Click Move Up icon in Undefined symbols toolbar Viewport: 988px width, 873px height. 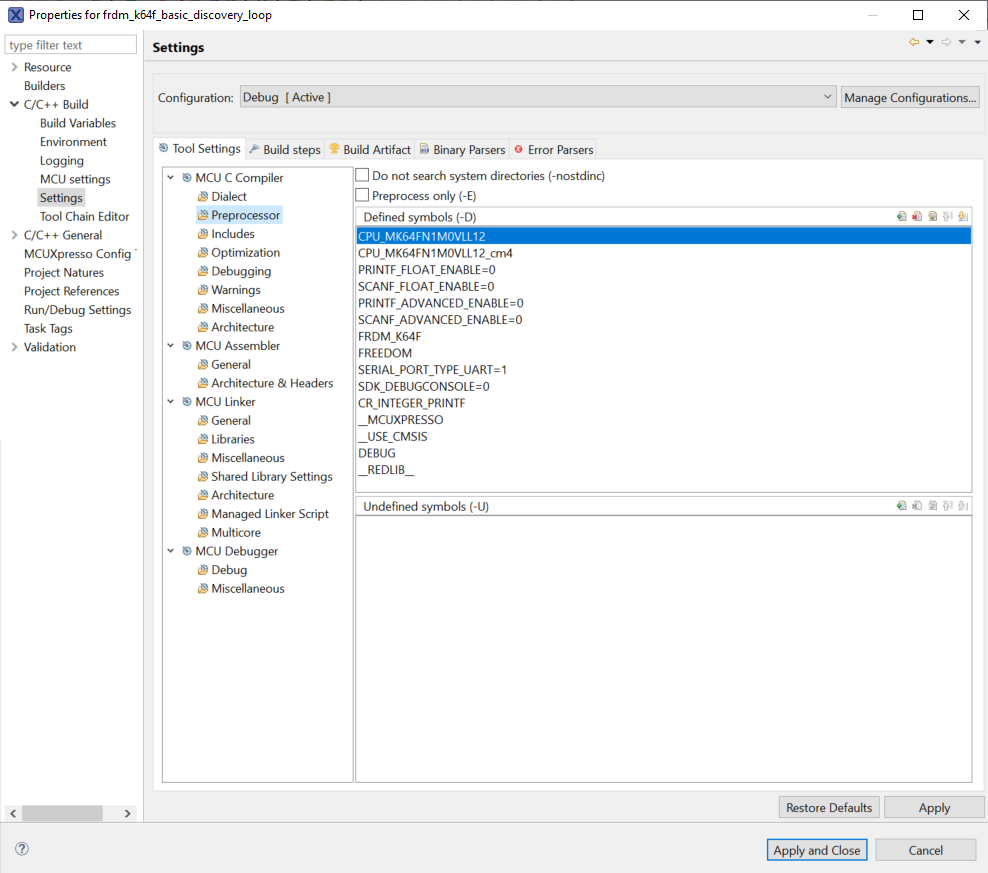(x=948, y=506)
